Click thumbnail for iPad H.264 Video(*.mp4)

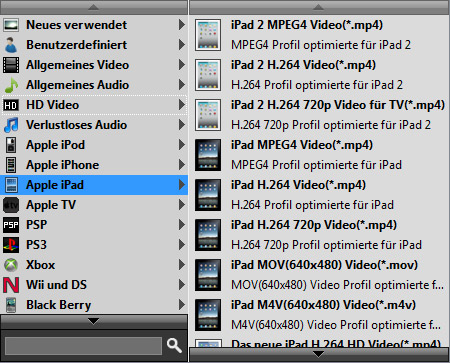[x=208, y=195]
